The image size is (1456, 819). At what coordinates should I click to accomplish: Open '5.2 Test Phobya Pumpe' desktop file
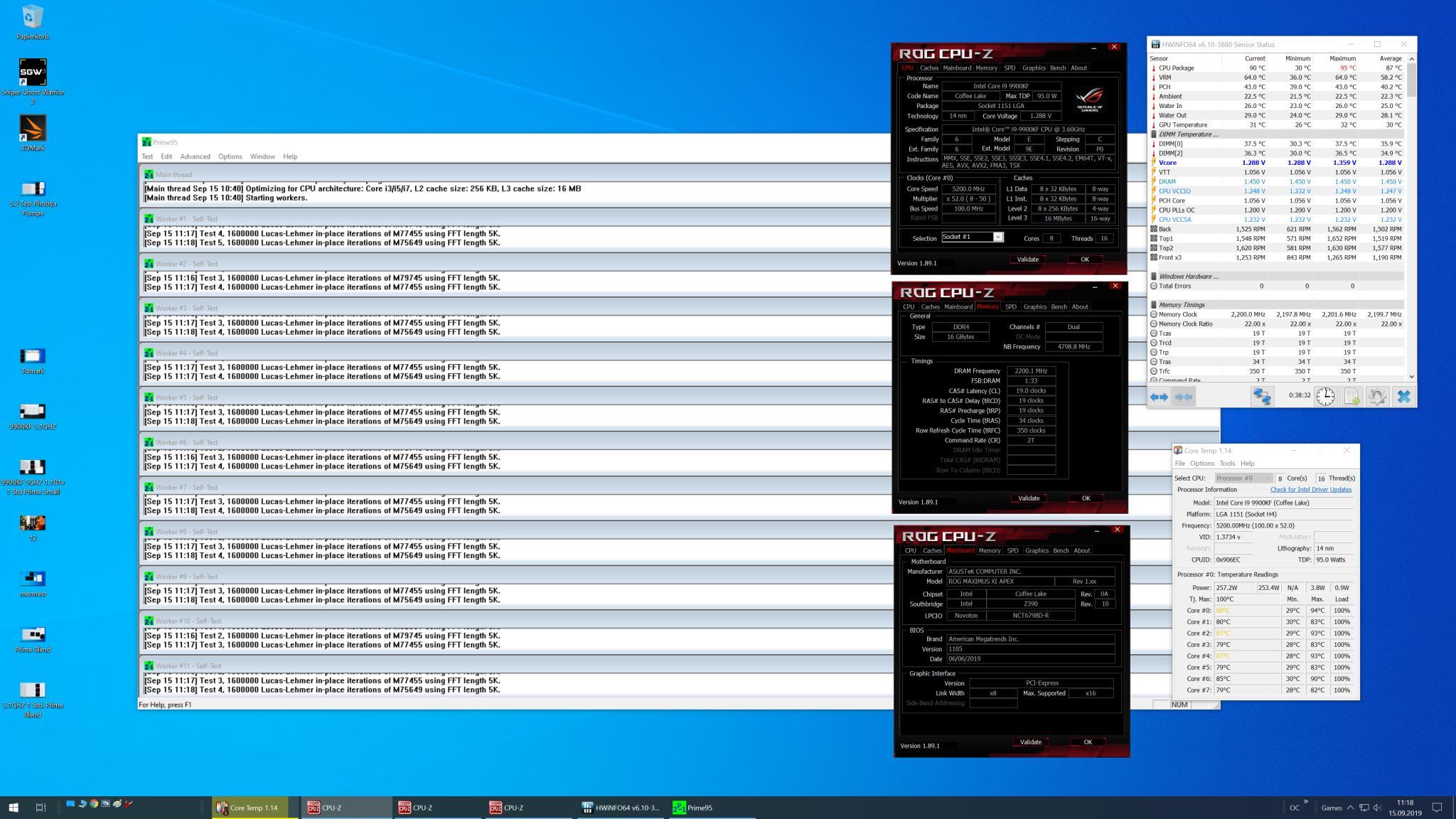pyautogui.click(x=33, y=198)
